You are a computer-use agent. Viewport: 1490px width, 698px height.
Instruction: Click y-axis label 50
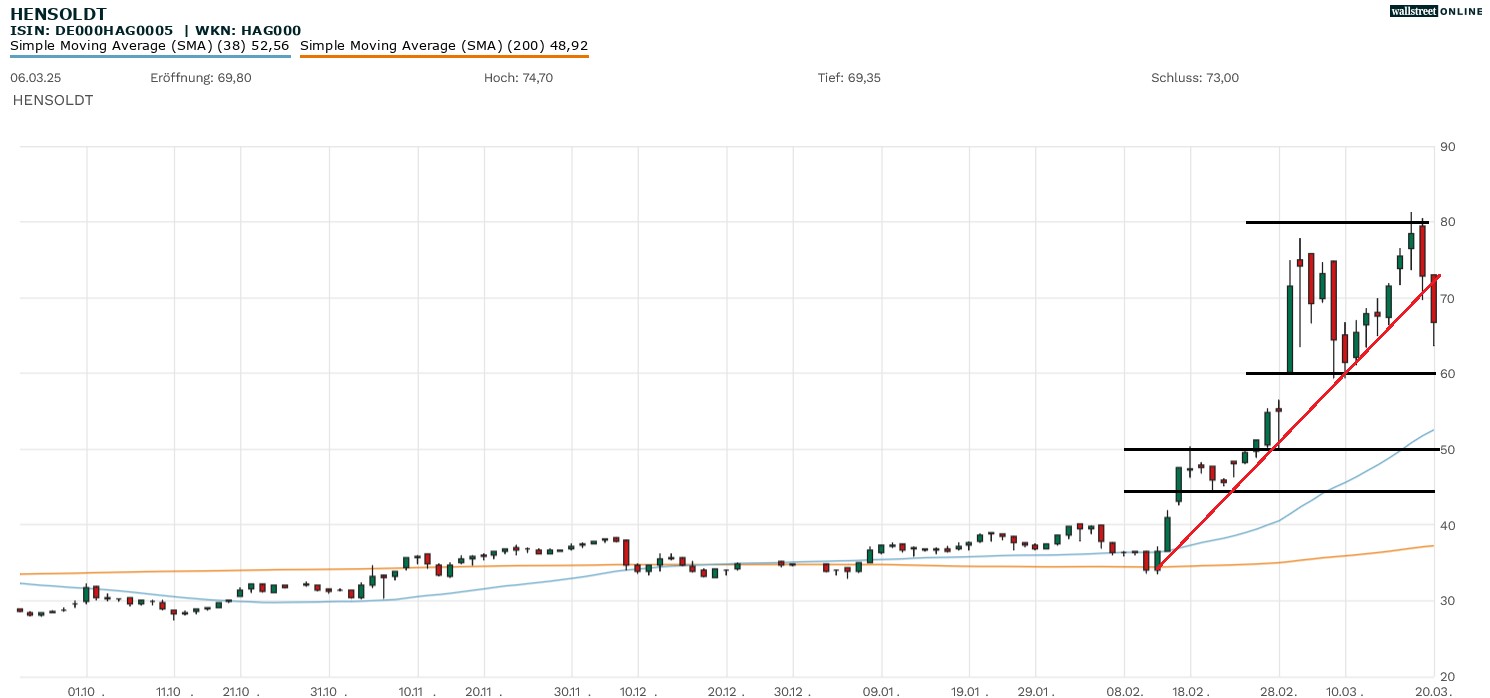click(x=1447, y=450)
